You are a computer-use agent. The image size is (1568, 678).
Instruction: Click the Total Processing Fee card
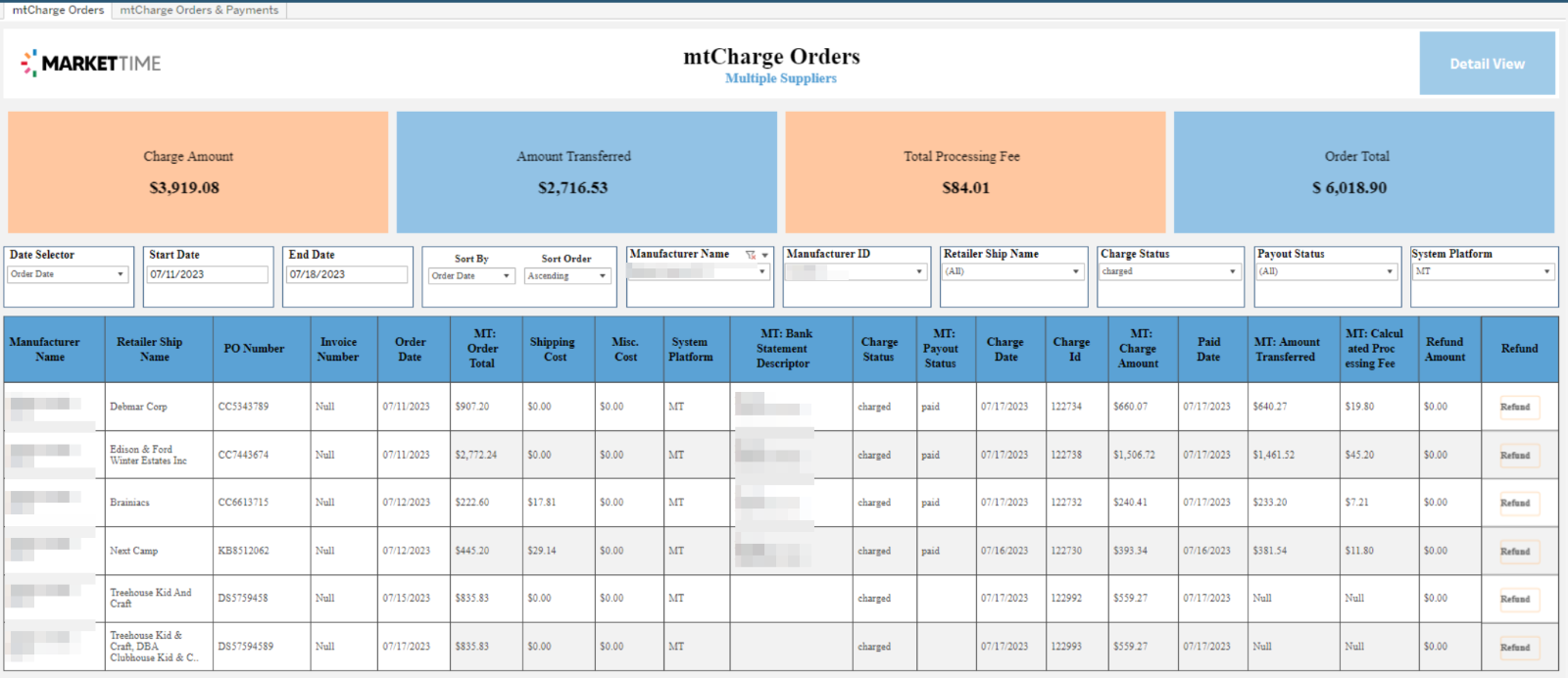975,172
